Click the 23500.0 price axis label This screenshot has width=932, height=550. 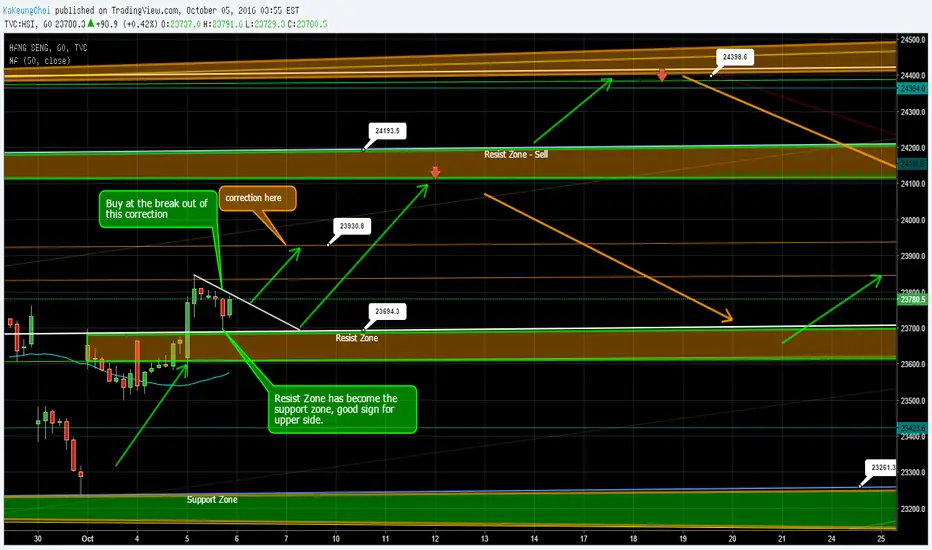(x=913, y=401)
